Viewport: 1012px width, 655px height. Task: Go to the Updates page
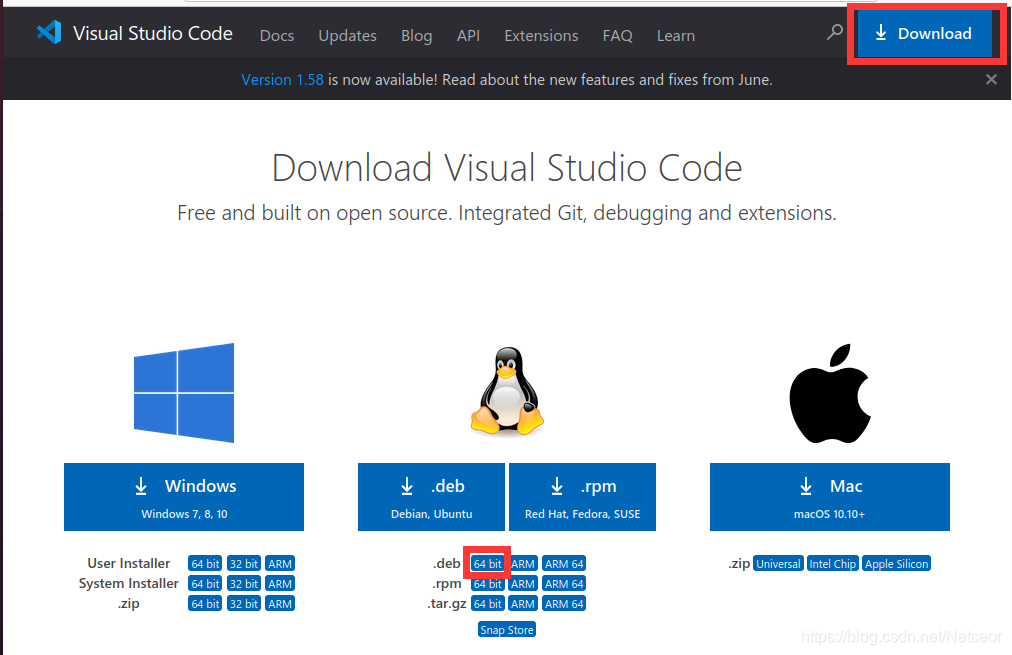click(x=347, y=35)
